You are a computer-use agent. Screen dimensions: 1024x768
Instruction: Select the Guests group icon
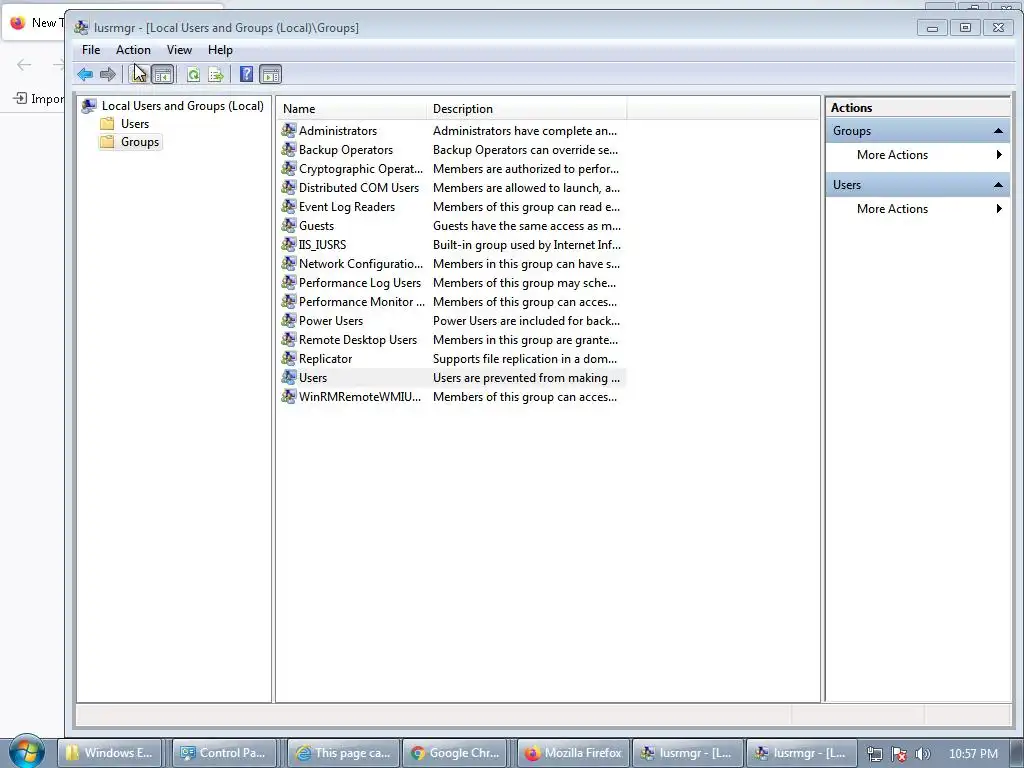(x=289, y=225)
